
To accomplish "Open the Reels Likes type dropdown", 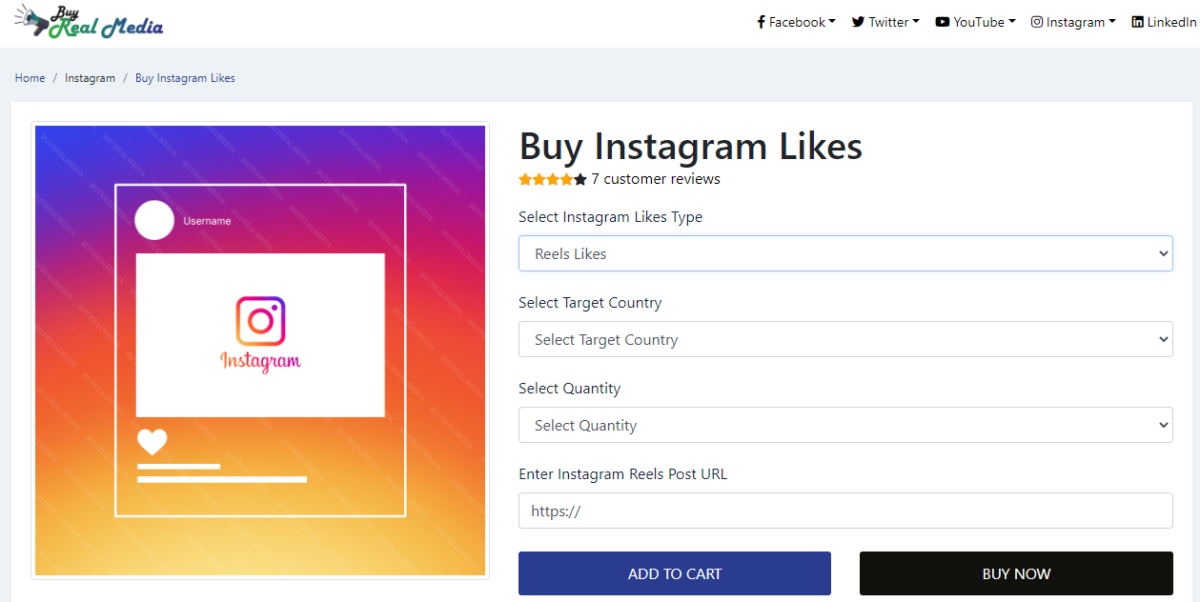I will pos(845,254).
